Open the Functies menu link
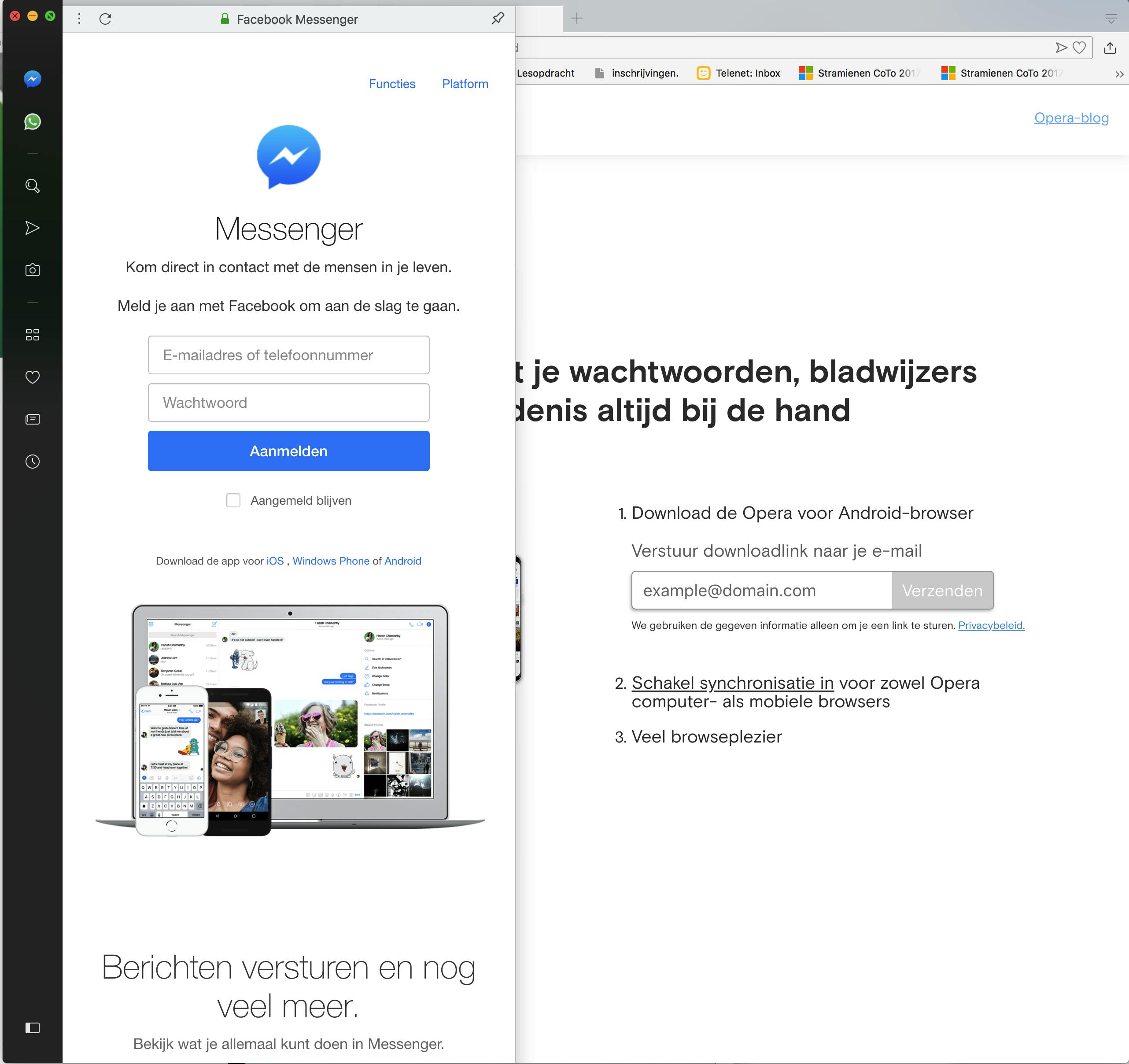This screenshot has width=1129, height=1064. pyautogui.click(x=392, y=84)
